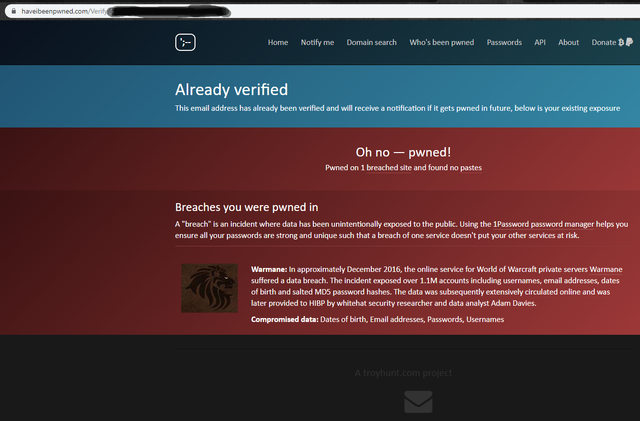Open the Notify me page
This screenshot has width=640, height=421.
[x=317, y=42]
